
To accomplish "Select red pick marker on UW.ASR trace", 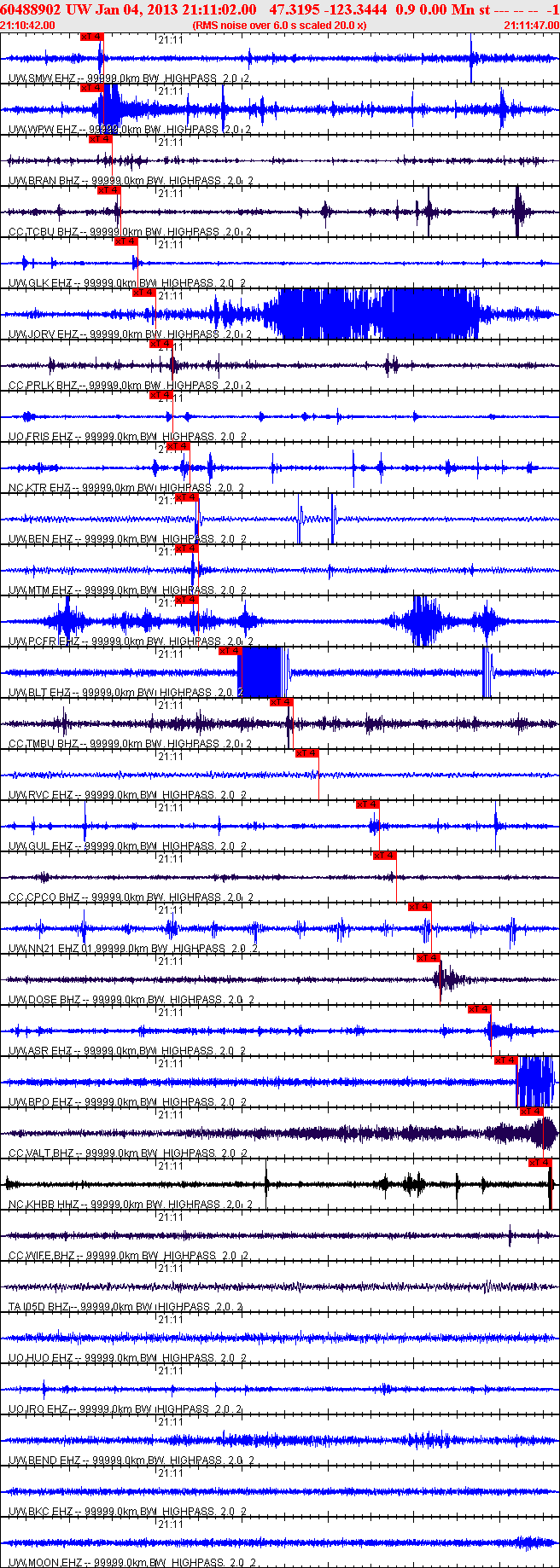I will [479, 1009].
